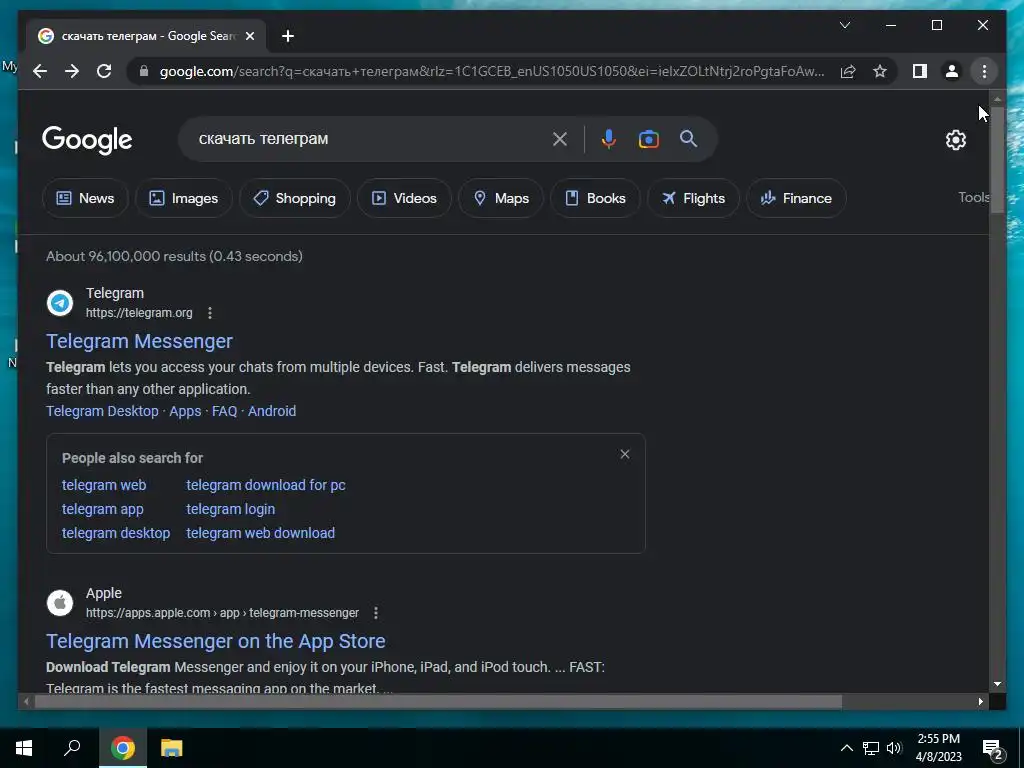The image size is (1024, 768).
Task: Open Telegram Apps sitelink
Action: (x=185, y=411)
